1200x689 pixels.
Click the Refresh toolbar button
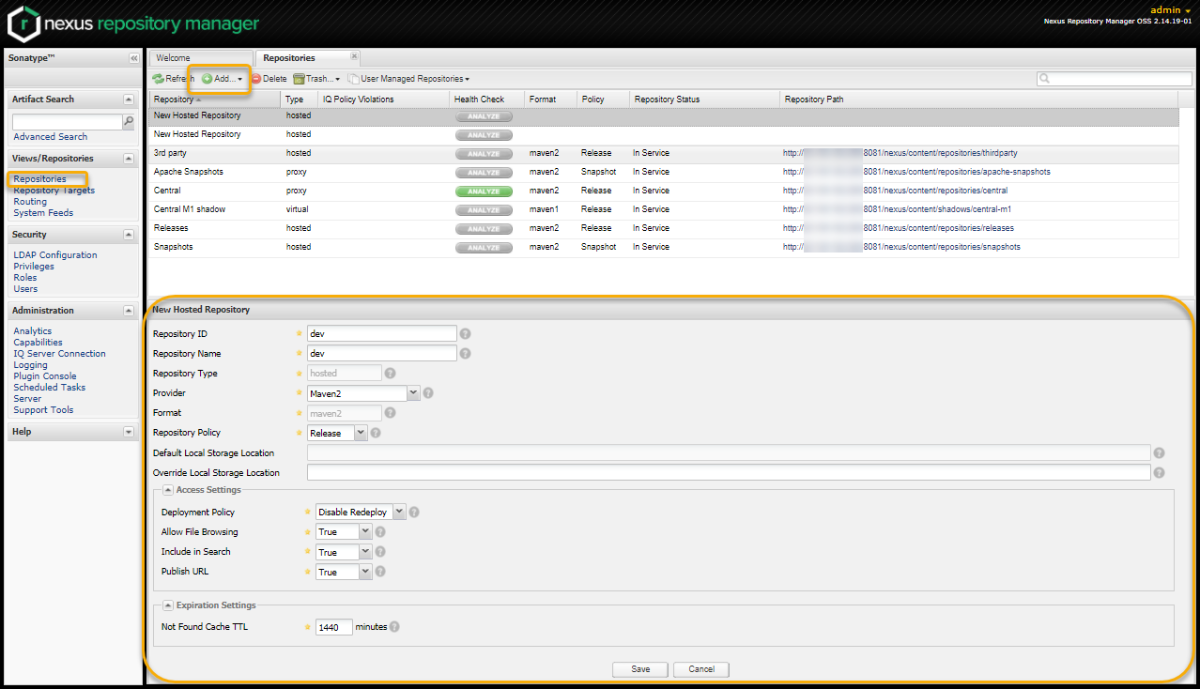pos(173,78)
